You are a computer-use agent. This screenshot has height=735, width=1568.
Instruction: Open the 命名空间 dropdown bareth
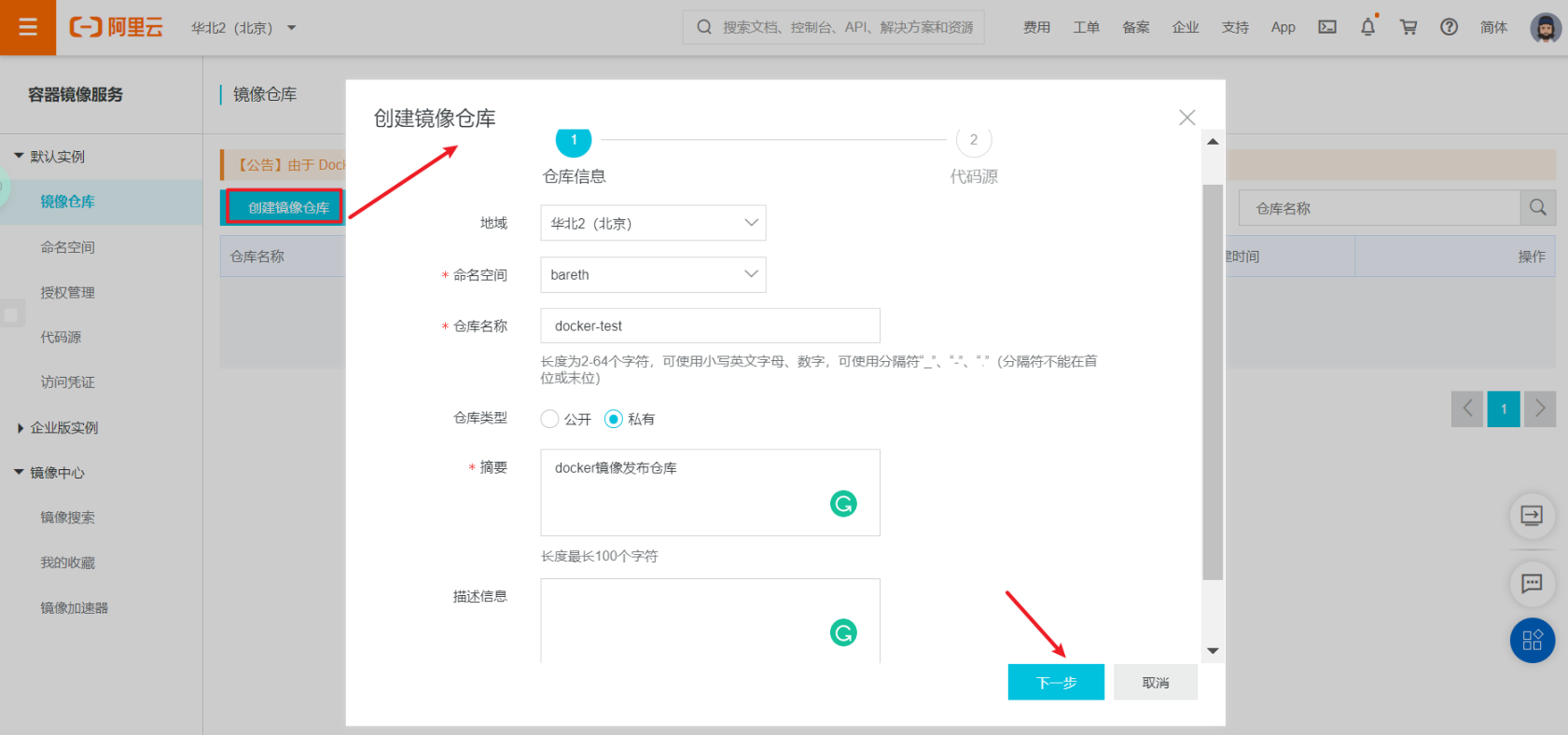tap(653, 274)
